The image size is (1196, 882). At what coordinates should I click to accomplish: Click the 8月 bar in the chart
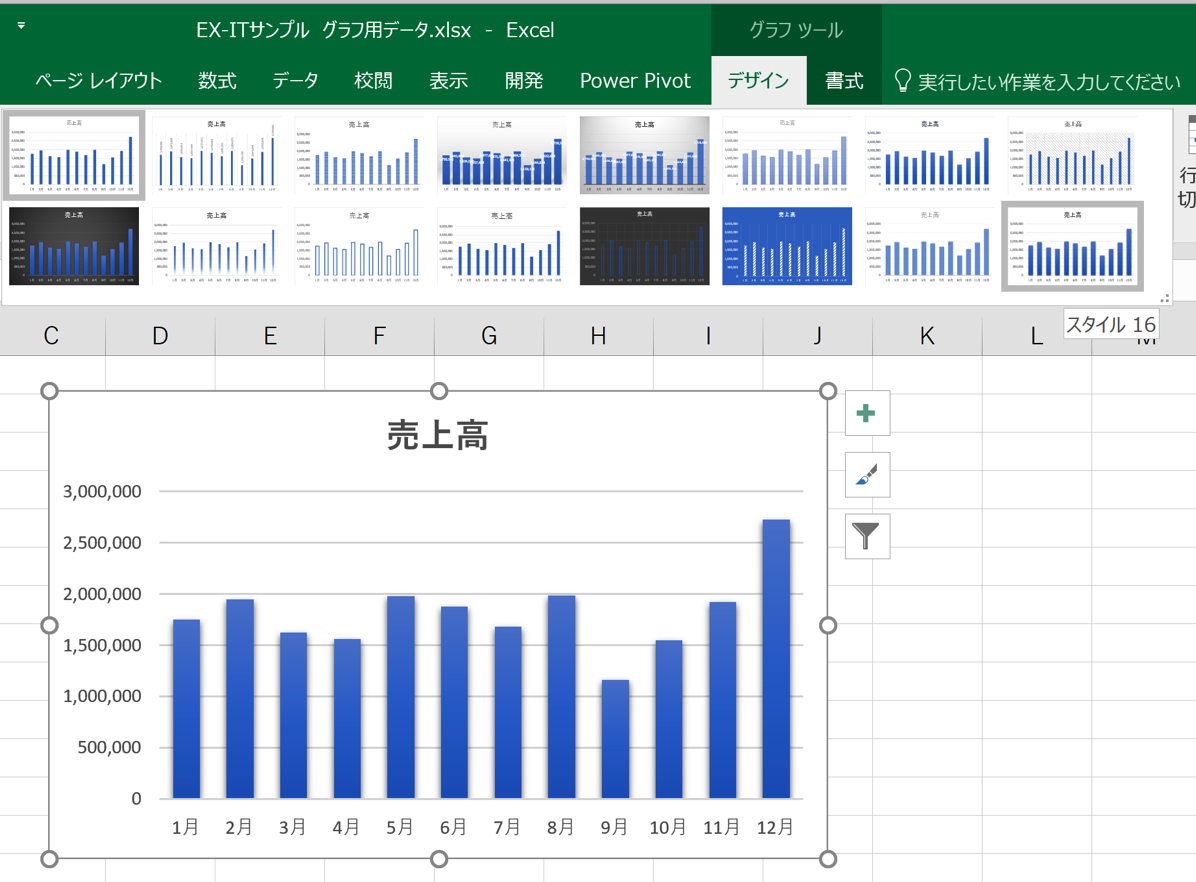[x=562, y=697]
